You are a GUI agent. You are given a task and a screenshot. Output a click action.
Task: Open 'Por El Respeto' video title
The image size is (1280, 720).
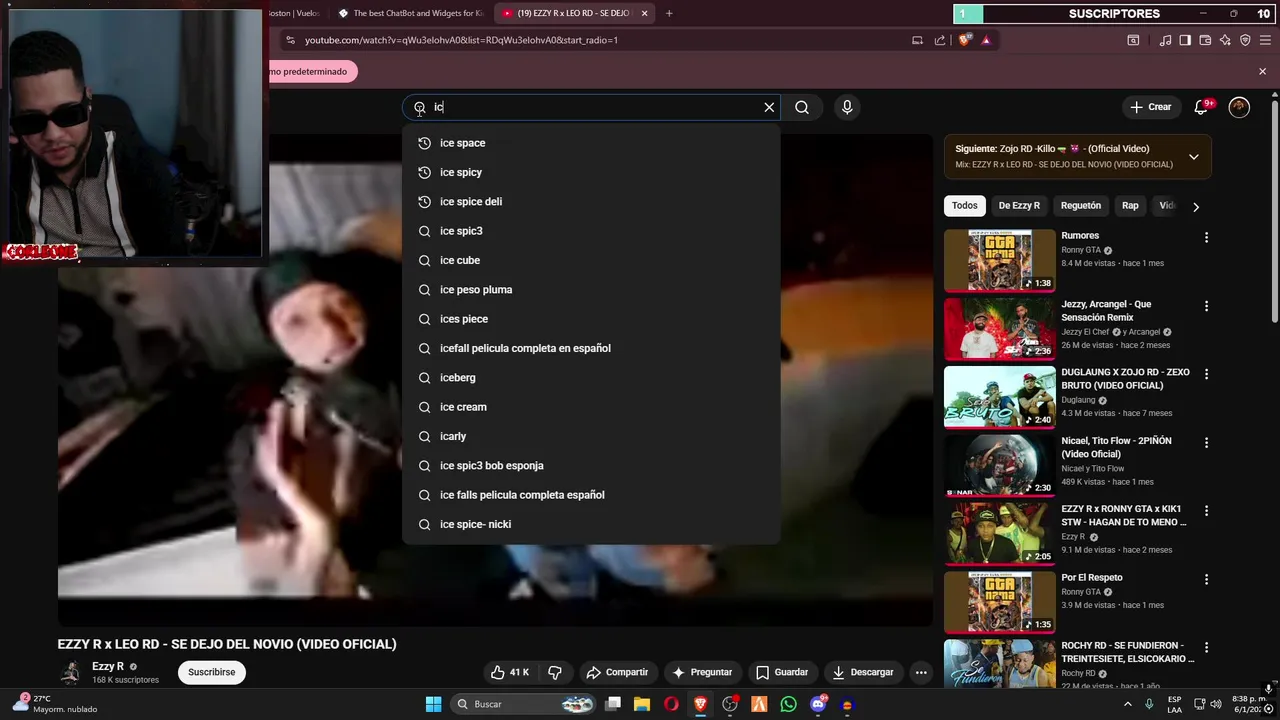[1092, 577]
